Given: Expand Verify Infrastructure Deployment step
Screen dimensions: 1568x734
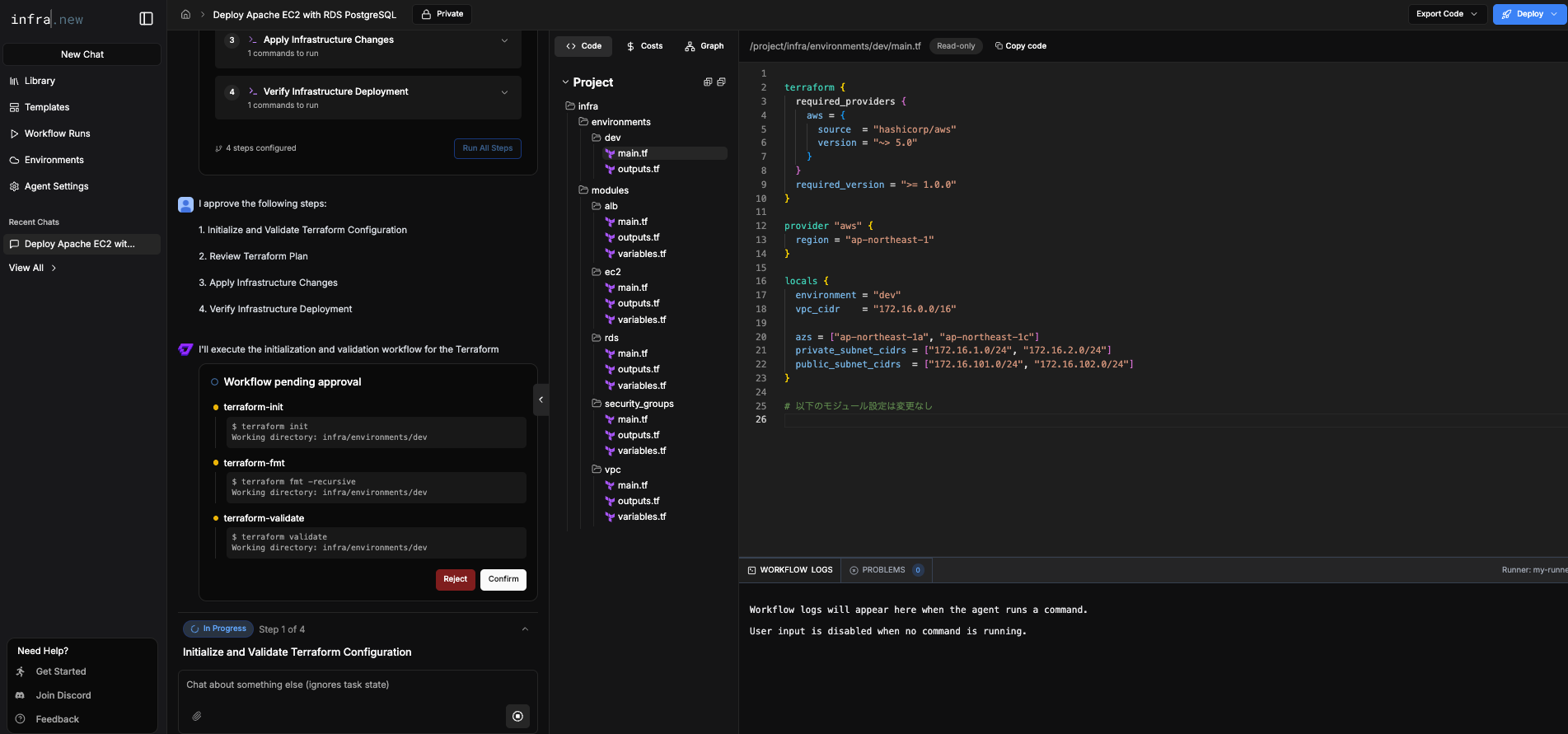Looking at the screenshot, I should 504,92.
